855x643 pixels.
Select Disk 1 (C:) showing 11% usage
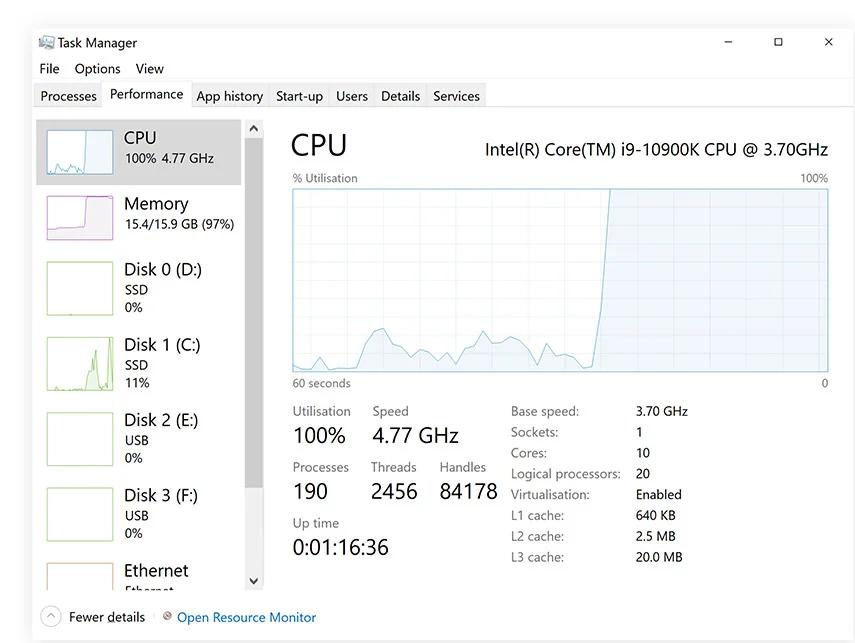click(x=138, y=363)
